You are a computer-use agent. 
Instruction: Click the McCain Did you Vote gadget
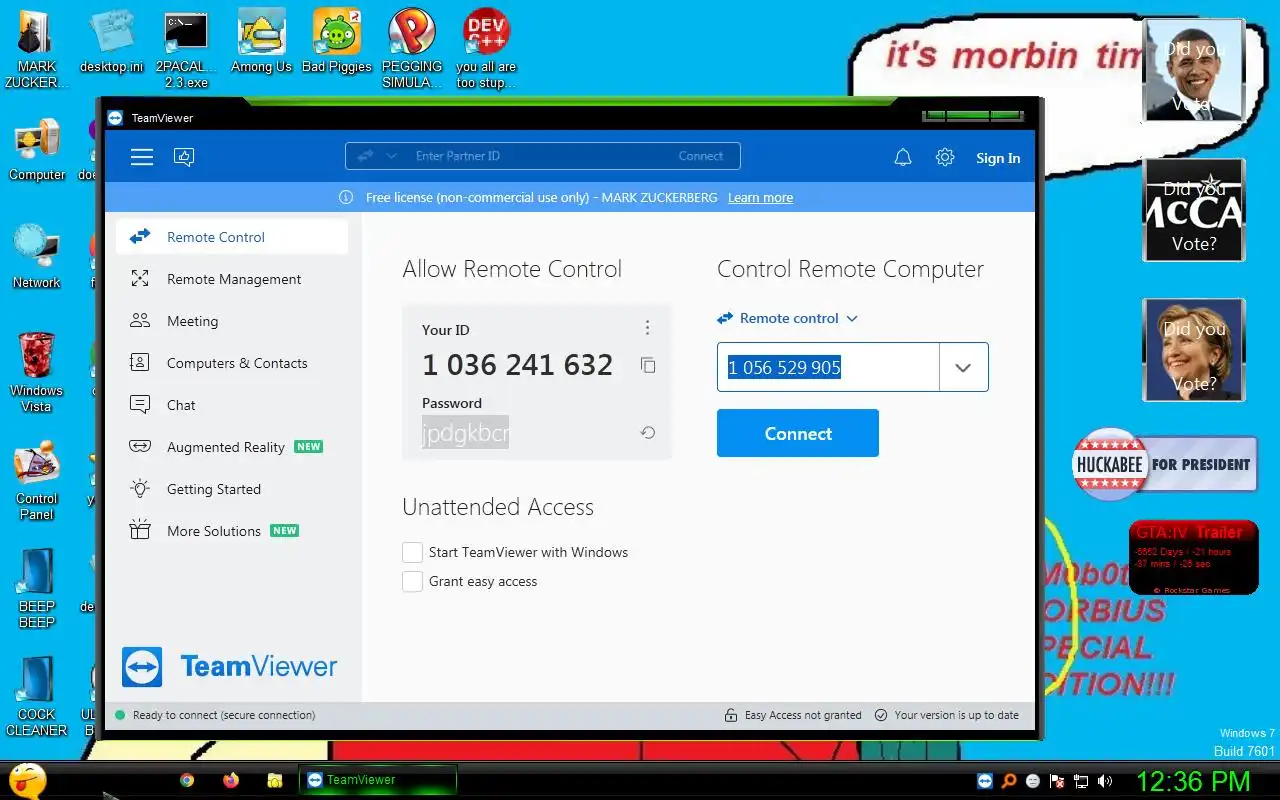pyautogui.click(x=1194, y=210)
